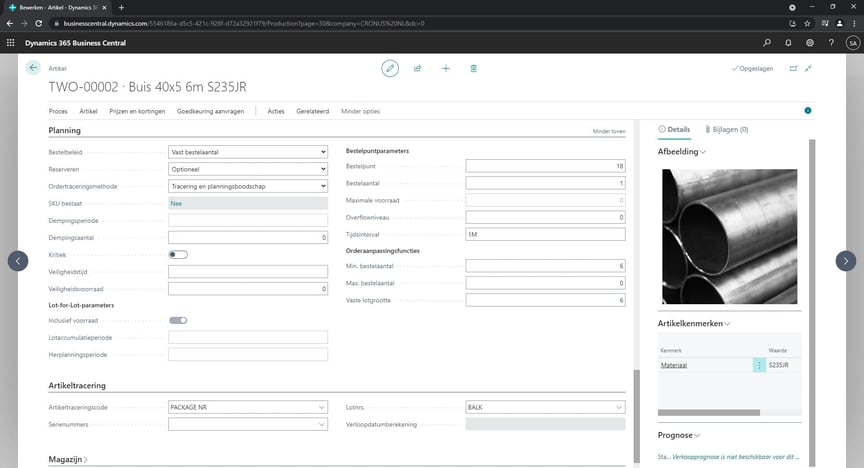Click the Artikelkenmerken horizontal scrollbar
This screenshot has height=468, width=864.
tap(709, 412)
